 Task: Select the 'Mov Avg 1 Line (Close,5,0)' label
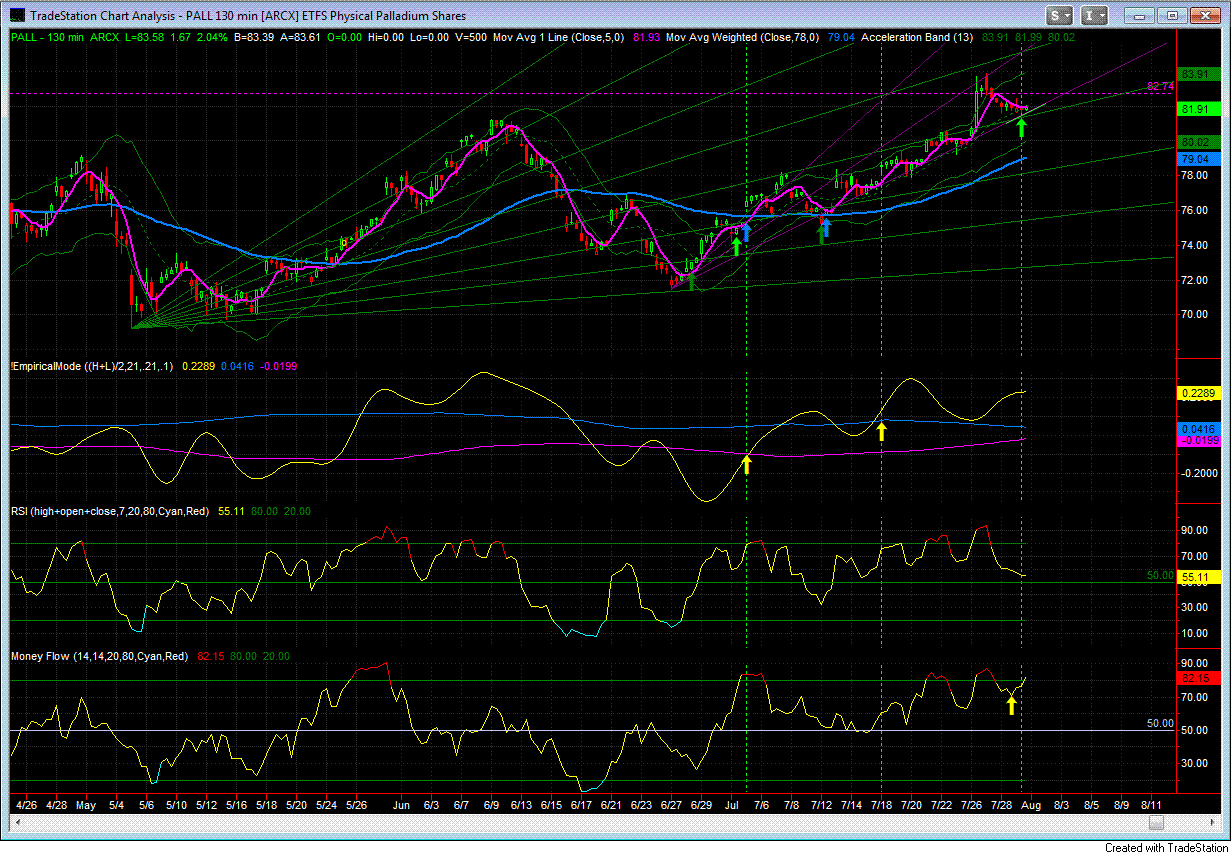pyautogui.click(x=560, y=37)
